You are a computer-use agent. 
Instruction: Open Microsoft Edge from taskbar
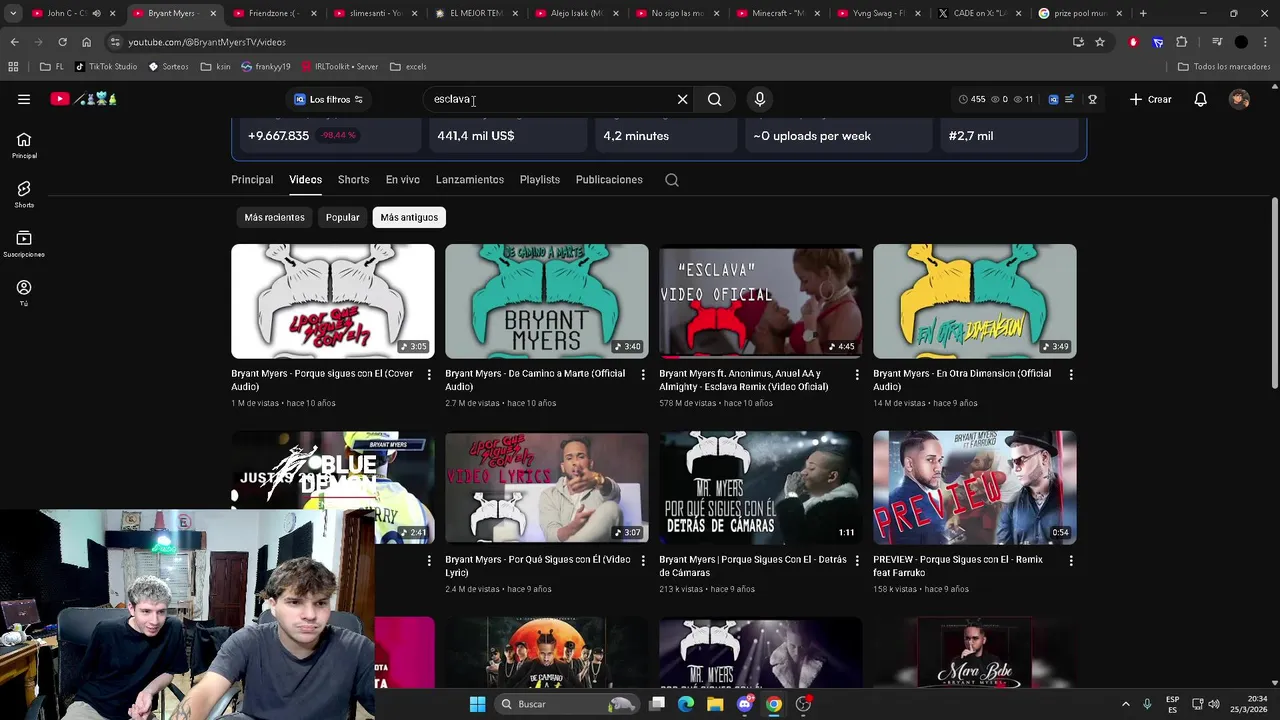point(685,704)
